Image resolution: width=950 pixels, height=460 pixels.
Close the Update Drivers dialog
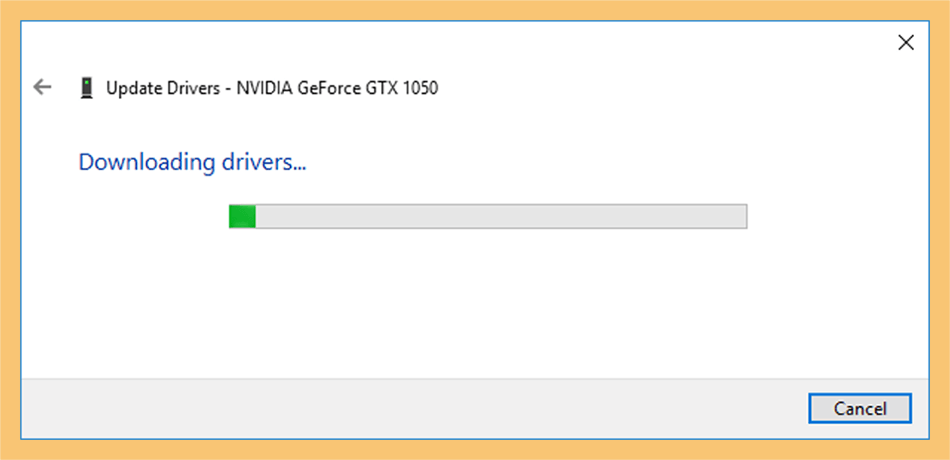pos(905,42)
